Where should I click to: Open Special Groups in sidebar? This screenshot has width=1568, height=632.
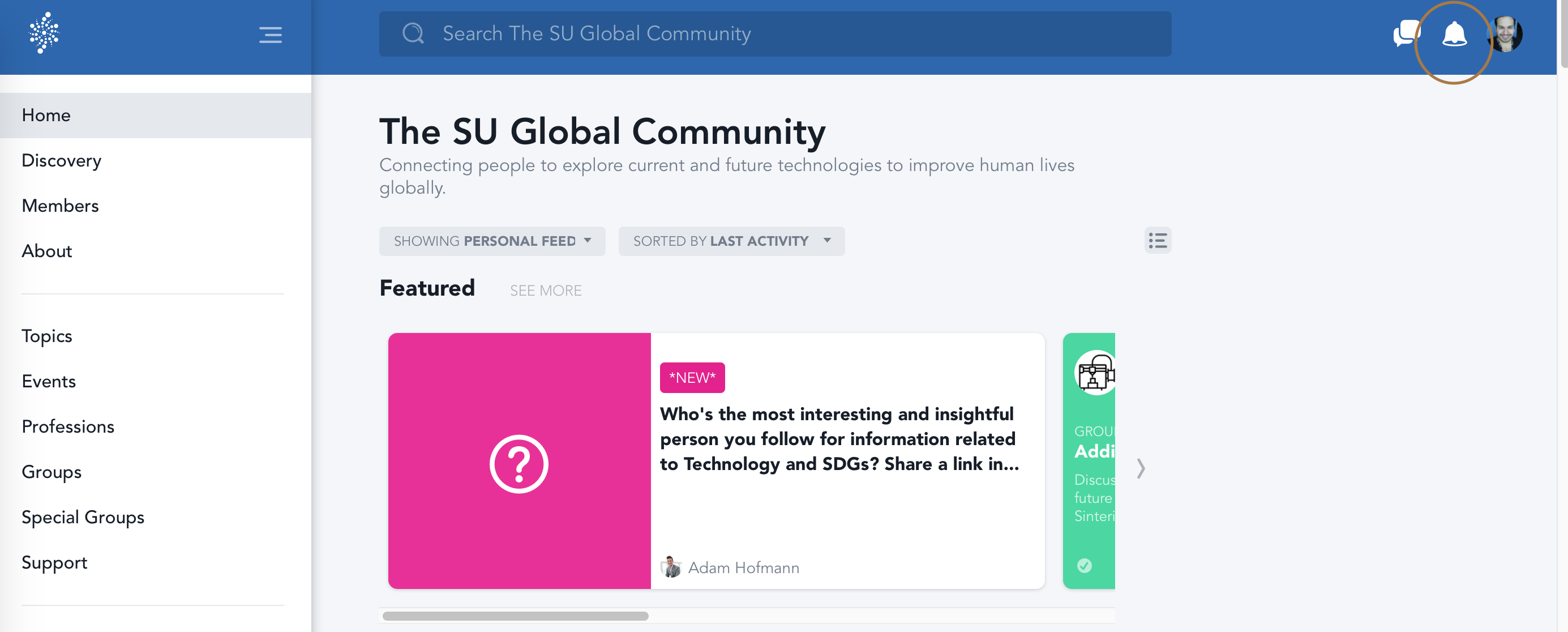pyautogui.click(x=155, y=517)
